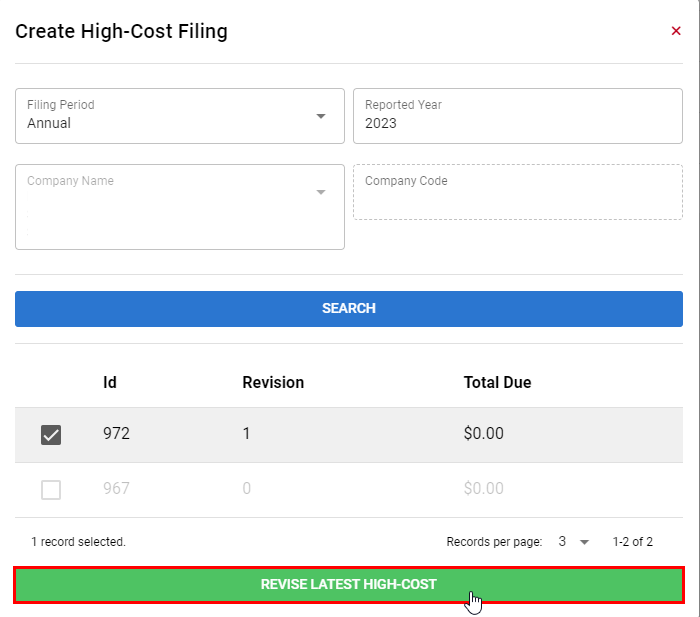Uncheck the checkbox for filing 972
Image resolution: width=700 pixels, height=617 pixels.
[51, 435]
